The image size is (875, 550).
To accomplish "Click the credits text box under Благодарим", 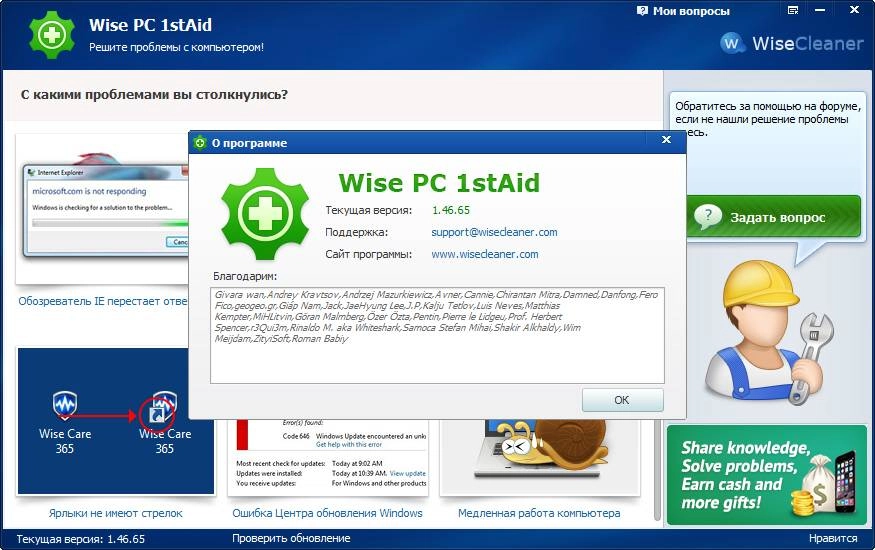I will click(437, 335).
